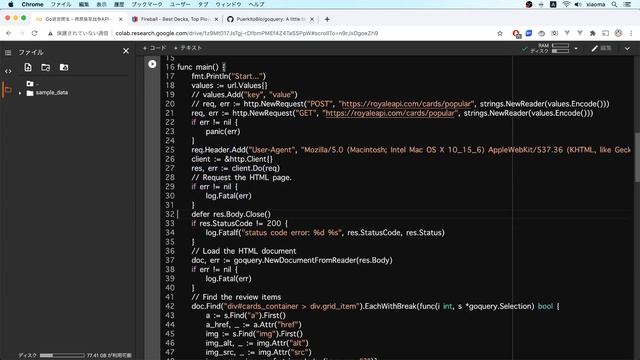
Task: Close the ファイル panel
Action: 126,51
